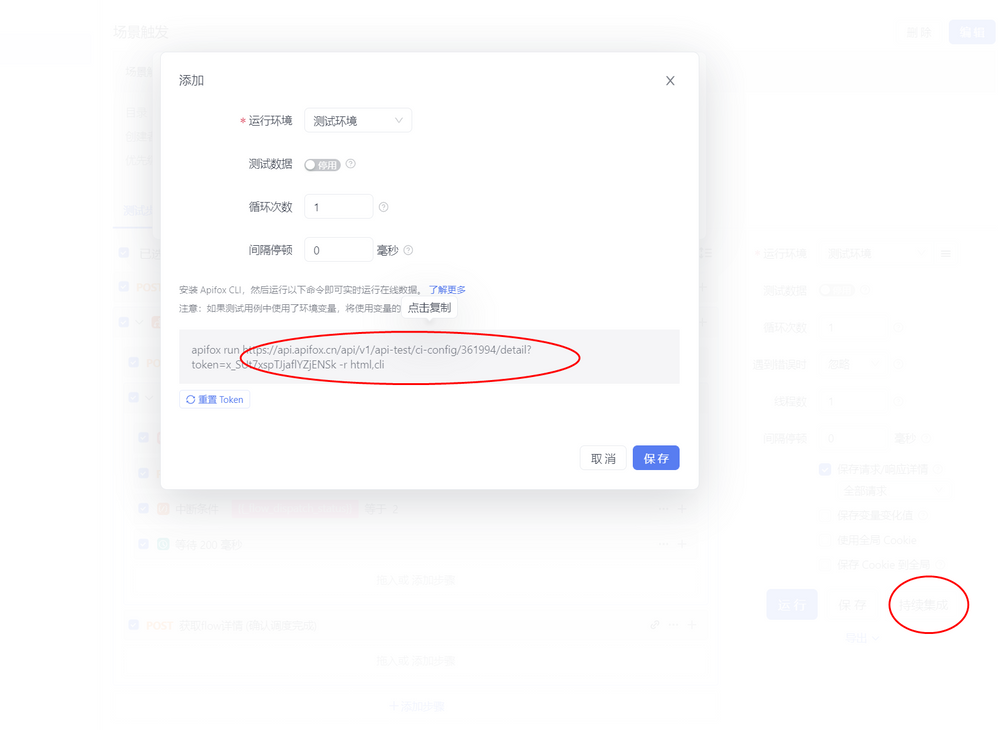The height and width of the screenshot is (730, 1000).
Task: Click the 保存 button in the dialog
Action: 656,457
